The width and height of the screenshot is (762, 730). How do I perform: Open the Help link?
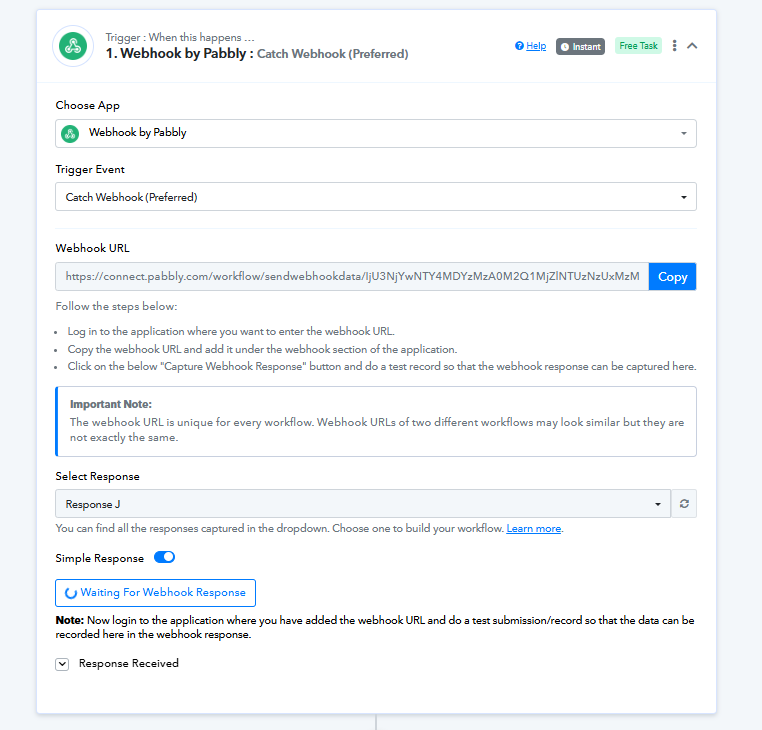(x=531, y=46)
